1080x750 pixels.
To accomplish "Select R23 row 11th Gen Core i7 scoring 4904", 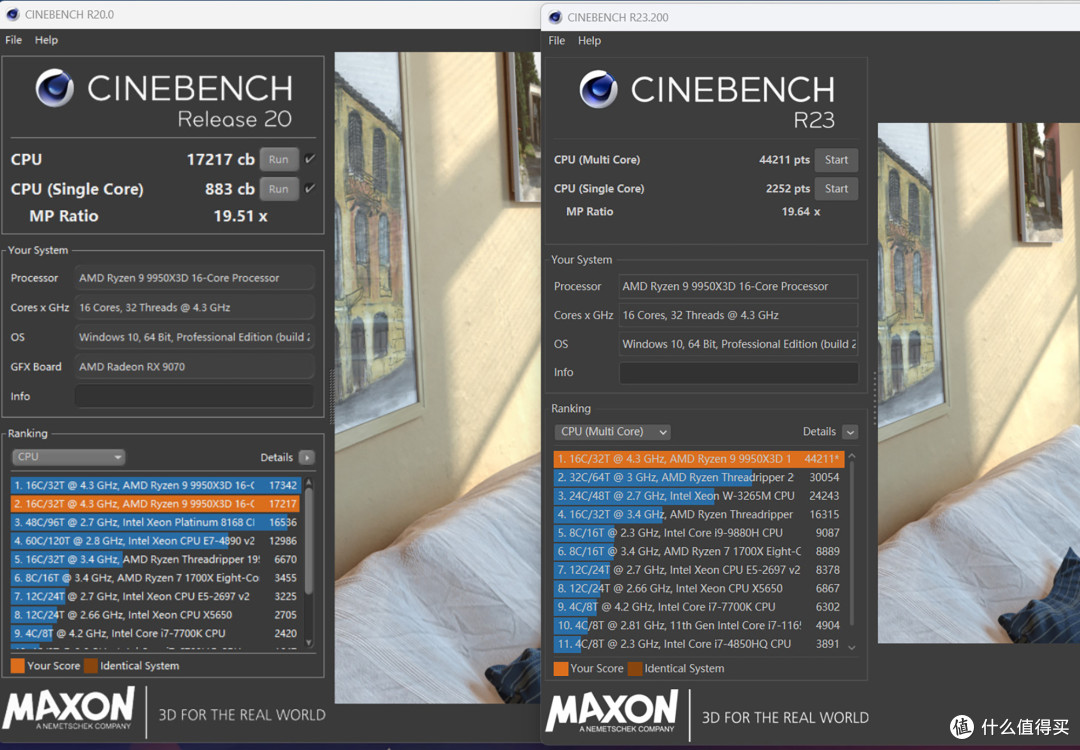I will pos(698,626).
